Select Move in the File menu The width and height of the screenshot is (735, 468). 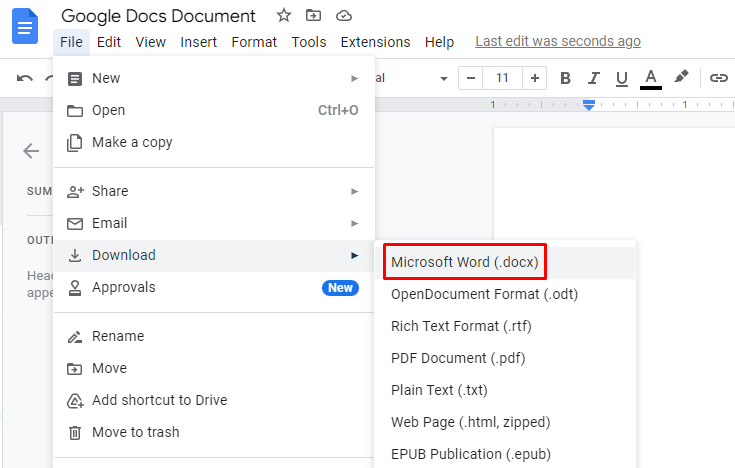214,368
